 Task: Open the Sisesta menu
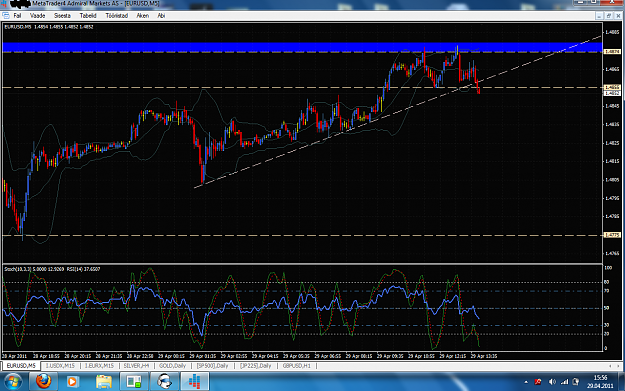[62, 16]
